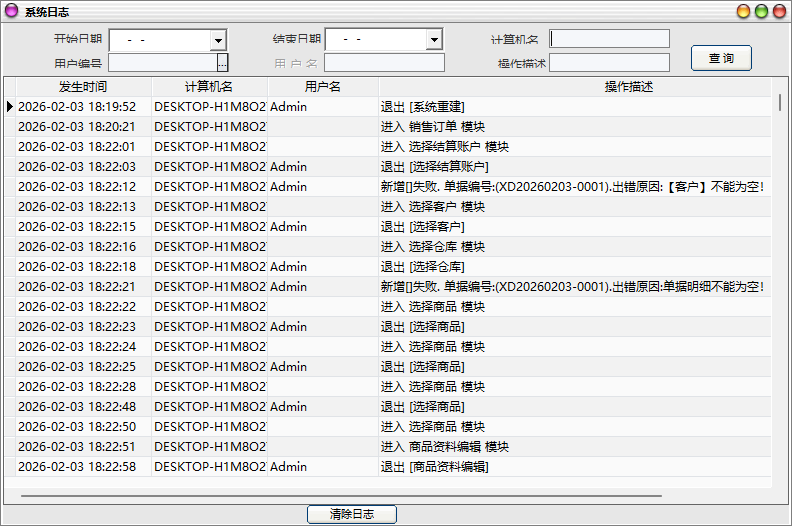Screen dimensions: 792x526
Task: Click the 操作描述 column header
Action: pyautogui.click(x=628, y=87)
